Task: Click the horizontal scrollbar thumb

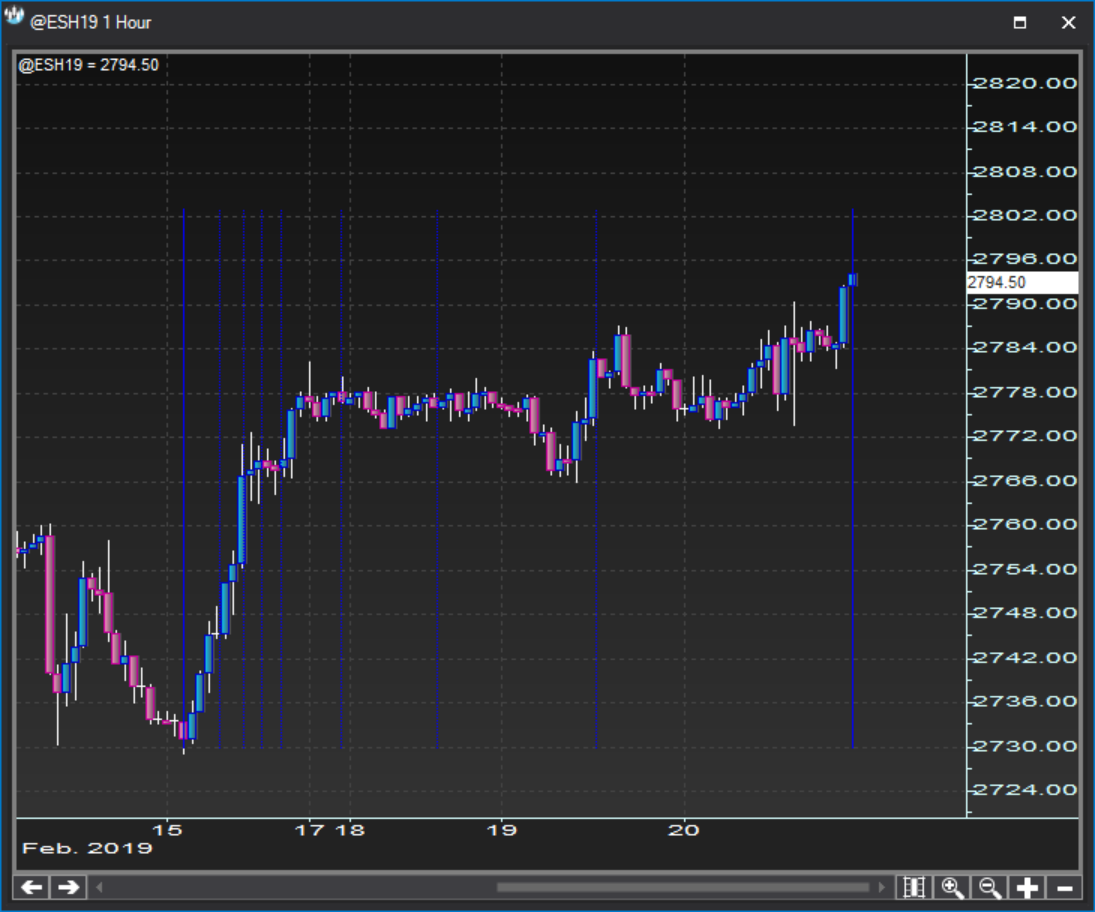Action: coord(683,888)
